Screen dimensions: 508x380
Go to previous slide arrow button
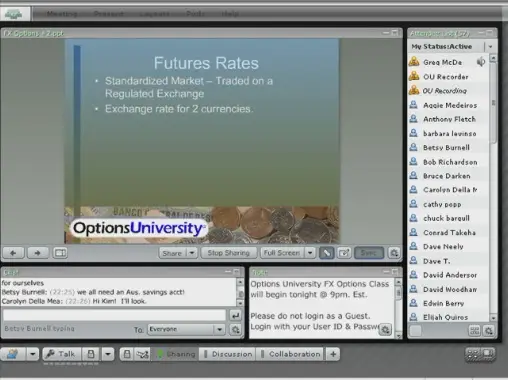(x=13, y=253)
